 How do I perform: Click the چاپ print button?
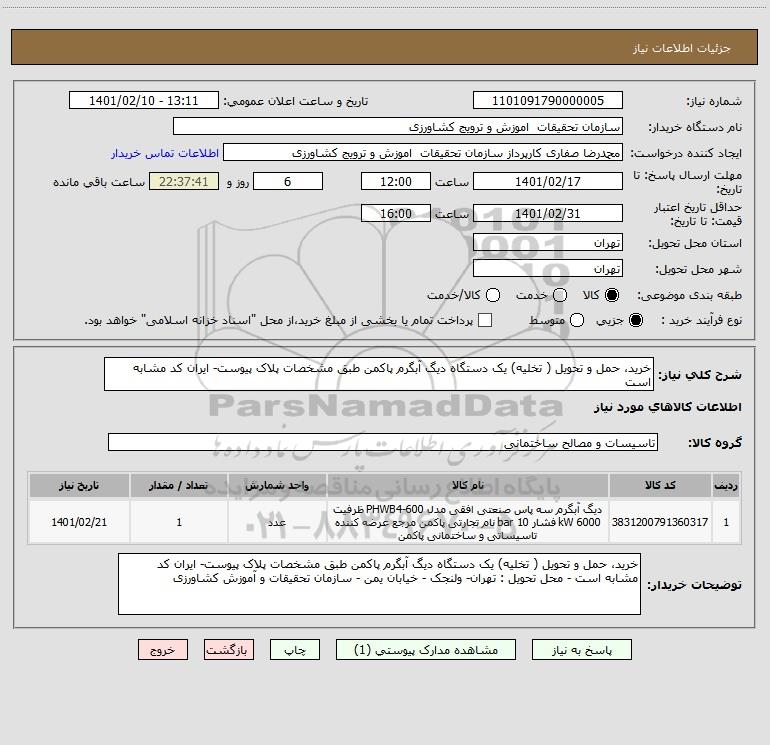[x=295, y=650]
